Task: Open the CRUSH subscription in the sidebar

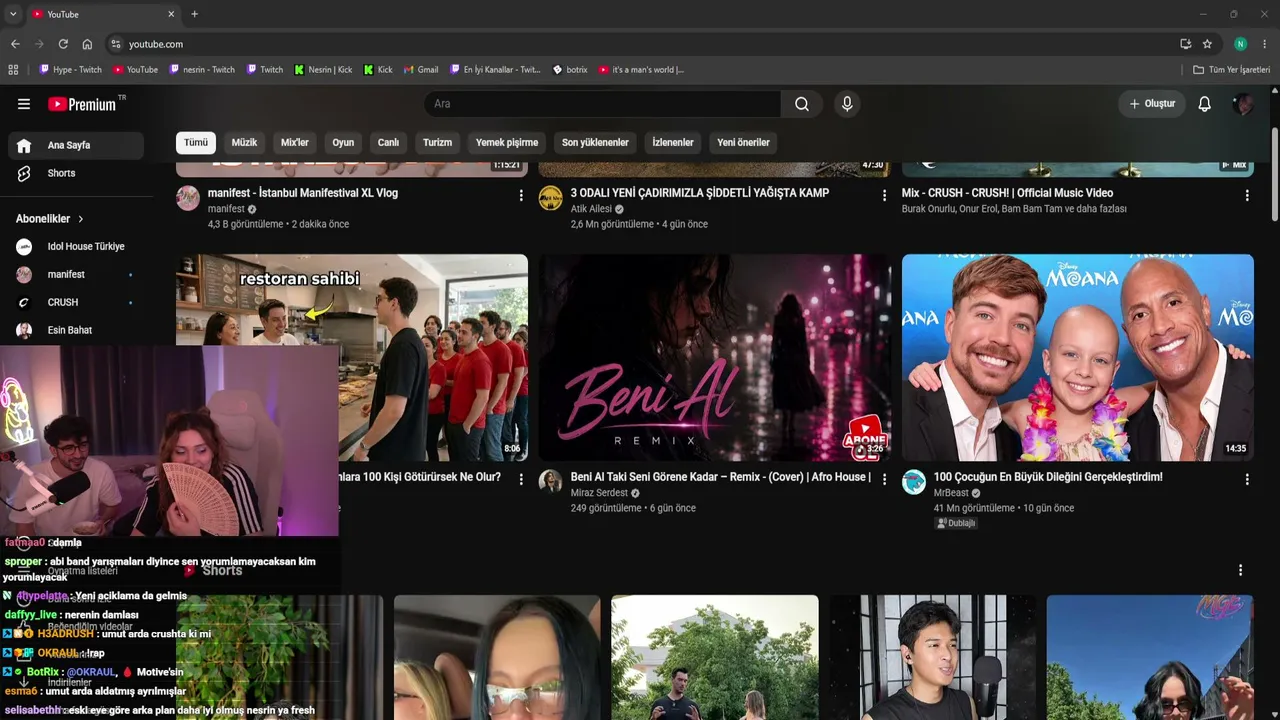Action: 76,303
